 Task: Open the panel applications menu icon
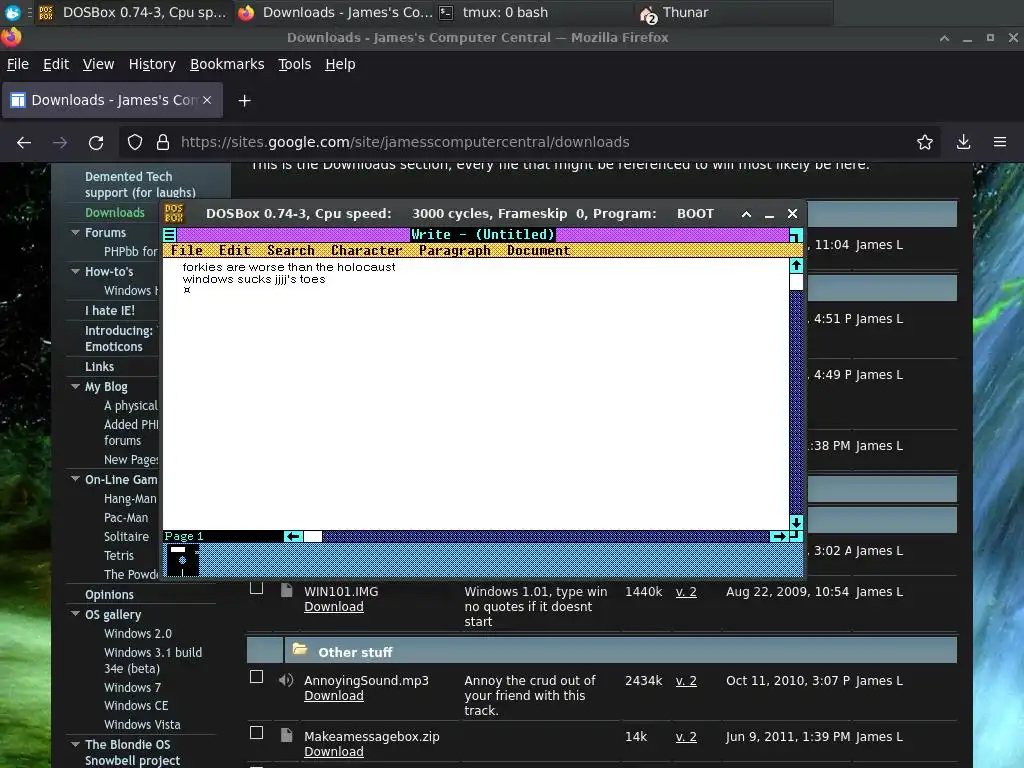coord(12,12)
